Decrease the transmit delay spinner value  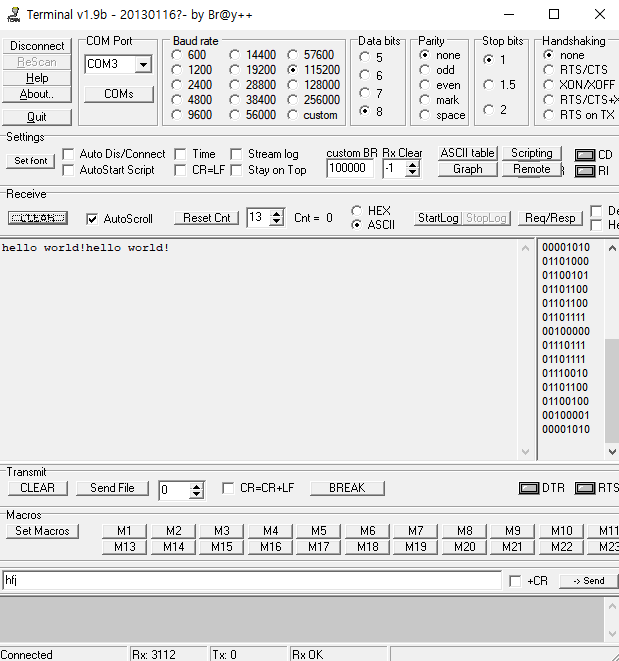pos(196,494)
